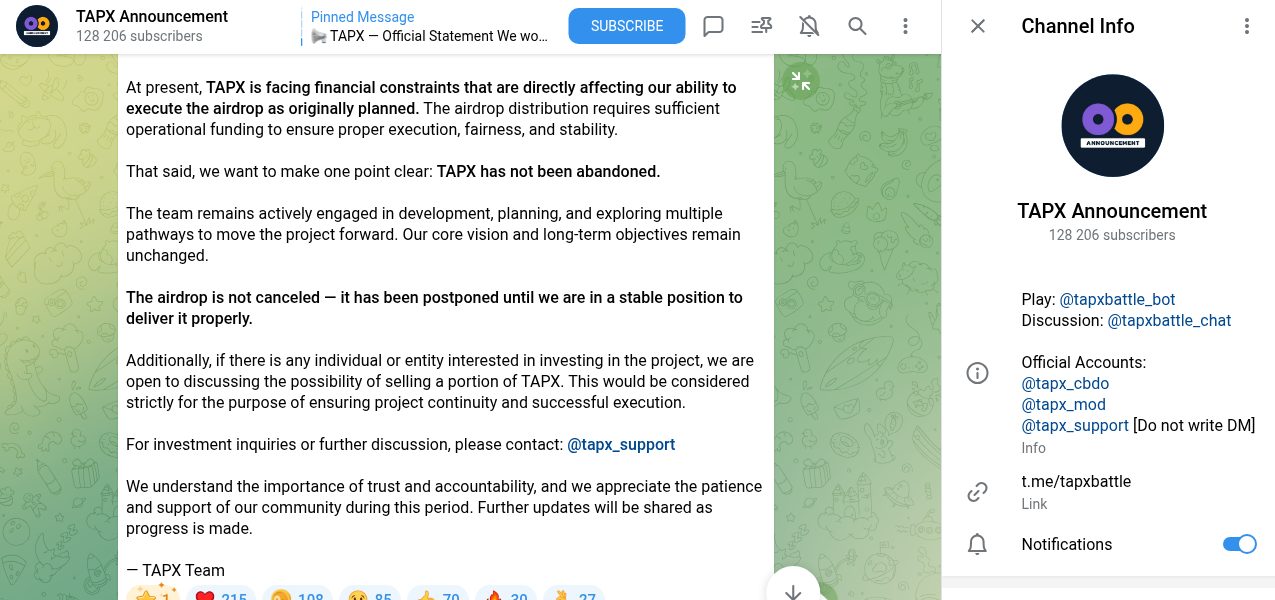Viewport: 1275px width, 600px height.
Task: Click the TAPX Announcement title in chat header
Action: pyautogui.click(x=152, y=16)
